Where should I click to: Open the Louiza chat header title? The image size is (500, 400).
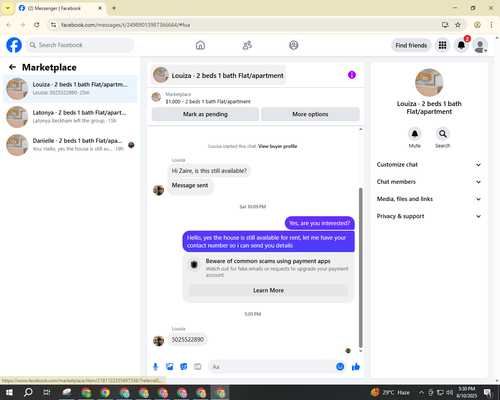[x=218, y=75]
